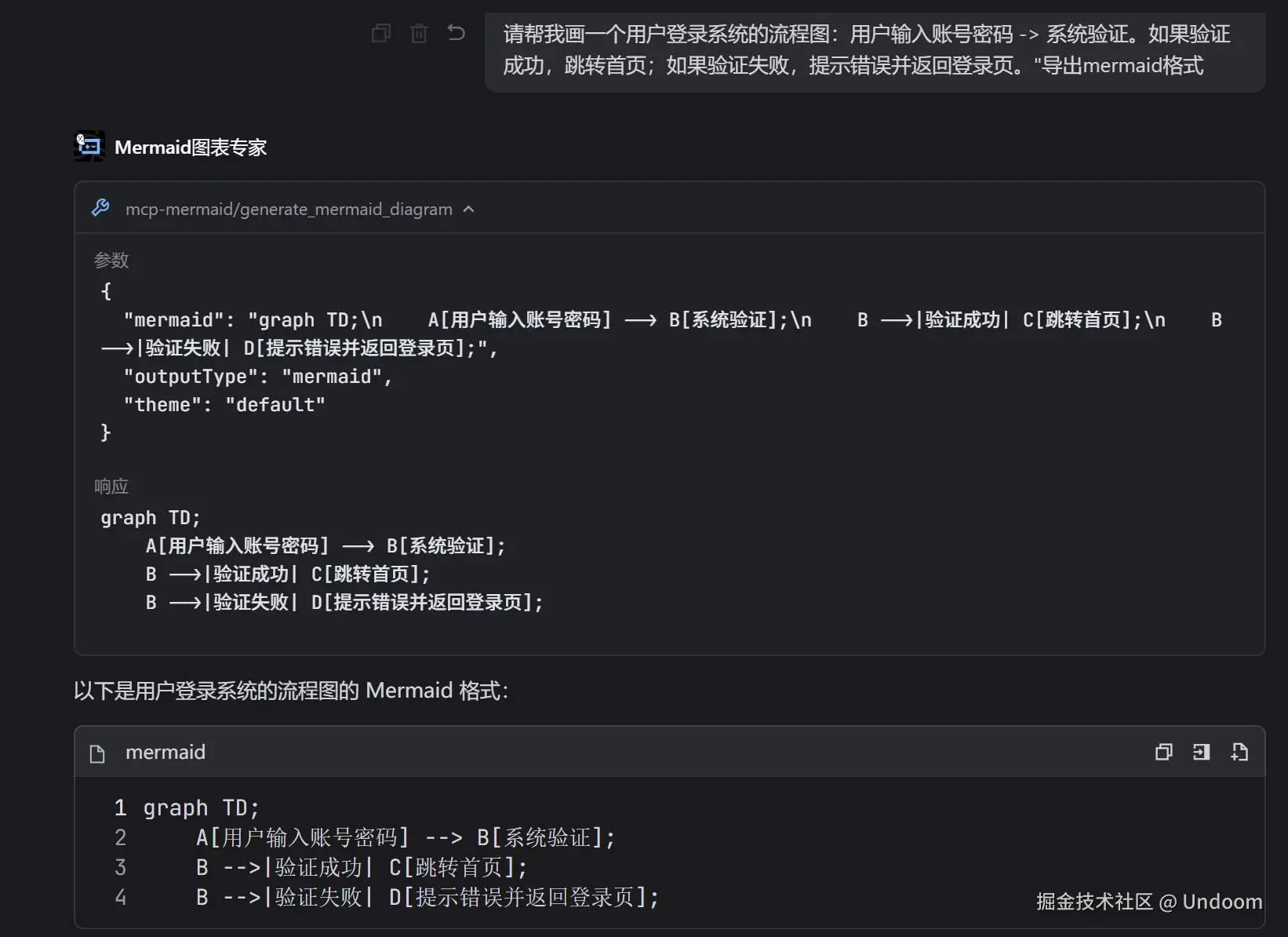Click the mermaid code block file-plus icon
Screen dimensions: 1288x937
[x=1239, y=752]
